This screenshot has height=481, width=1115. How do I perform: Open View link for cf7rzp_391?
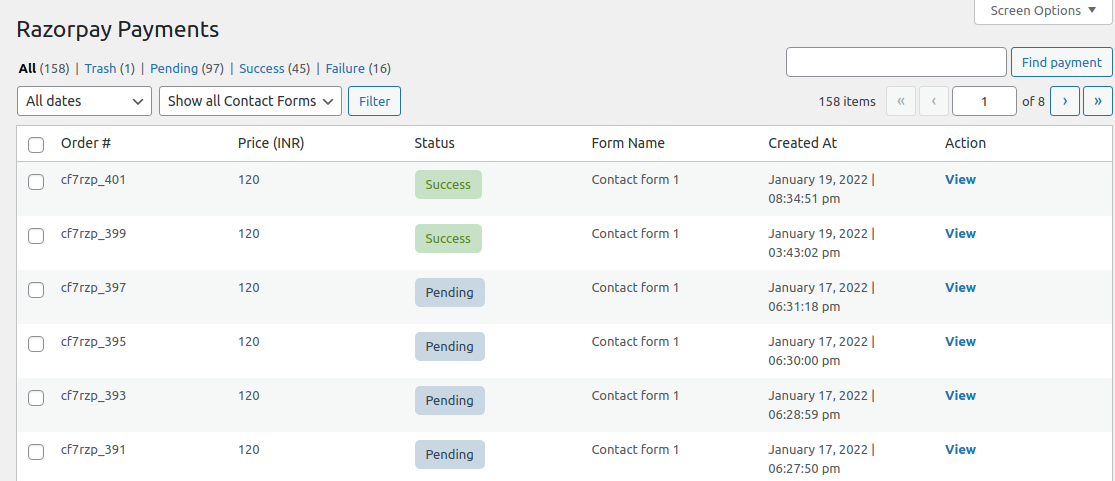click(x=960, y=450)
